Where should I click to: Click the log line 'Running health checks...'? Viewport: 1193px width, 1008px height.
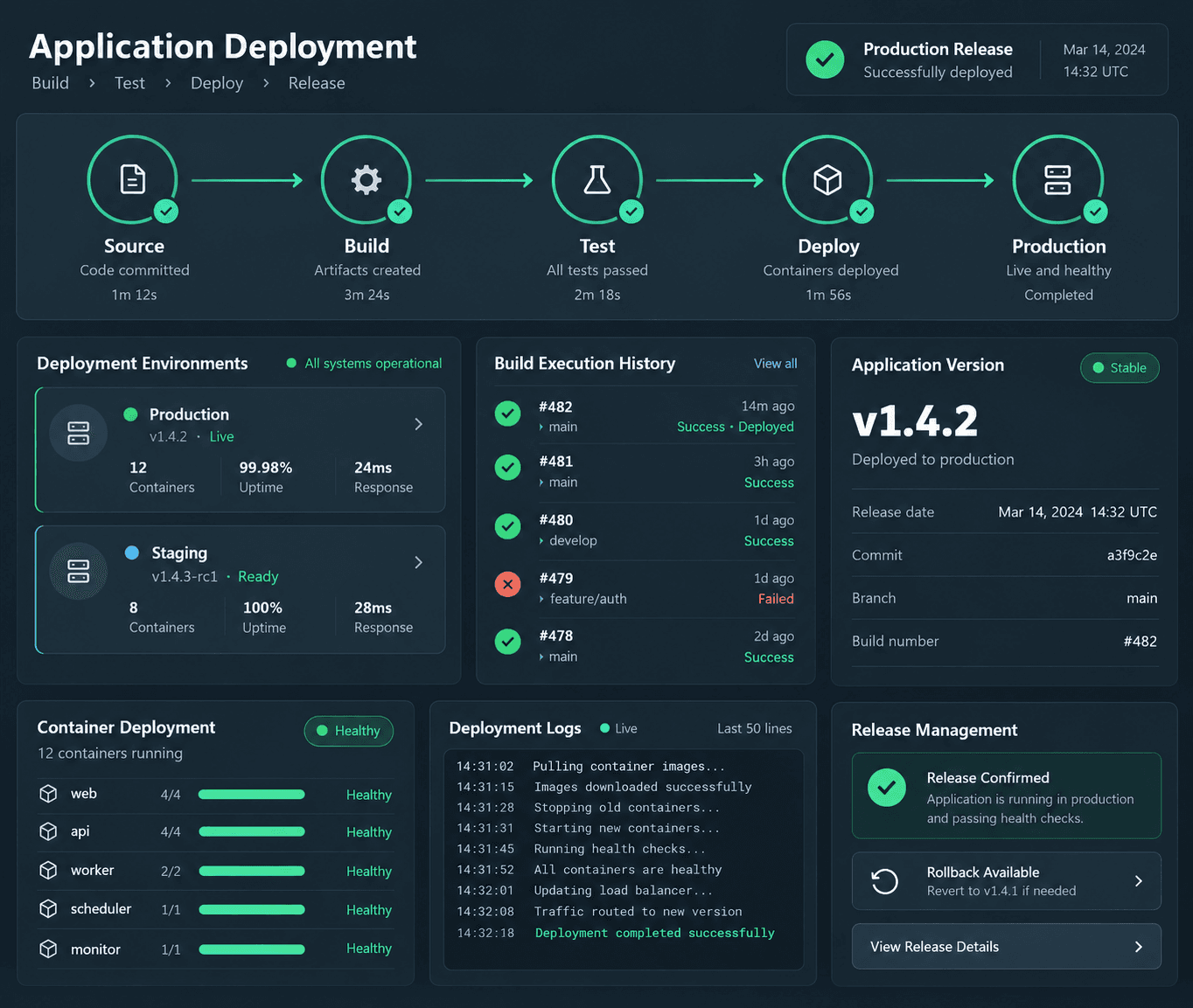click(619, 849)
